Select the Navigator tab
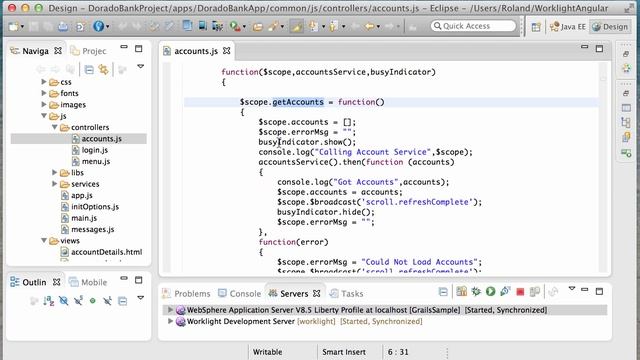 click(x=35, y=51)
